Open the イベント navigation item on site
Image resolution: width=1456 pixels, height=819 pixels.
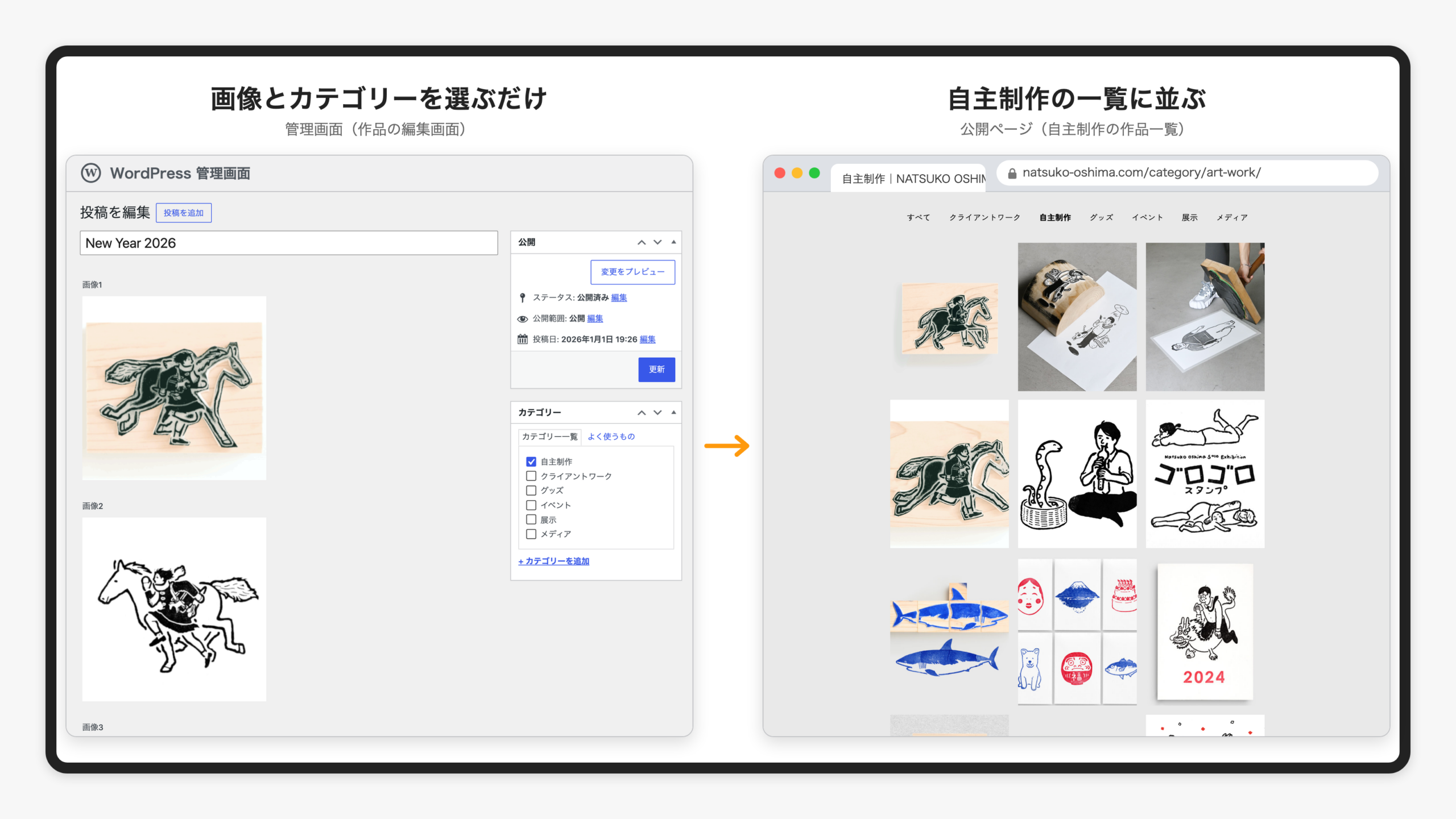point(1147,217)
